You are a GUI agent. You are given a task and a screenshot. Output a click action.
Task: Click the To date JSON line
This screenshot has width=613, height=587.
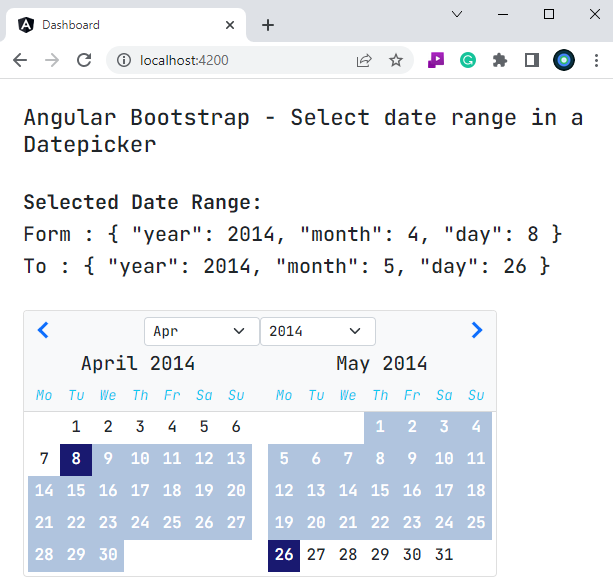click(287, 266)
